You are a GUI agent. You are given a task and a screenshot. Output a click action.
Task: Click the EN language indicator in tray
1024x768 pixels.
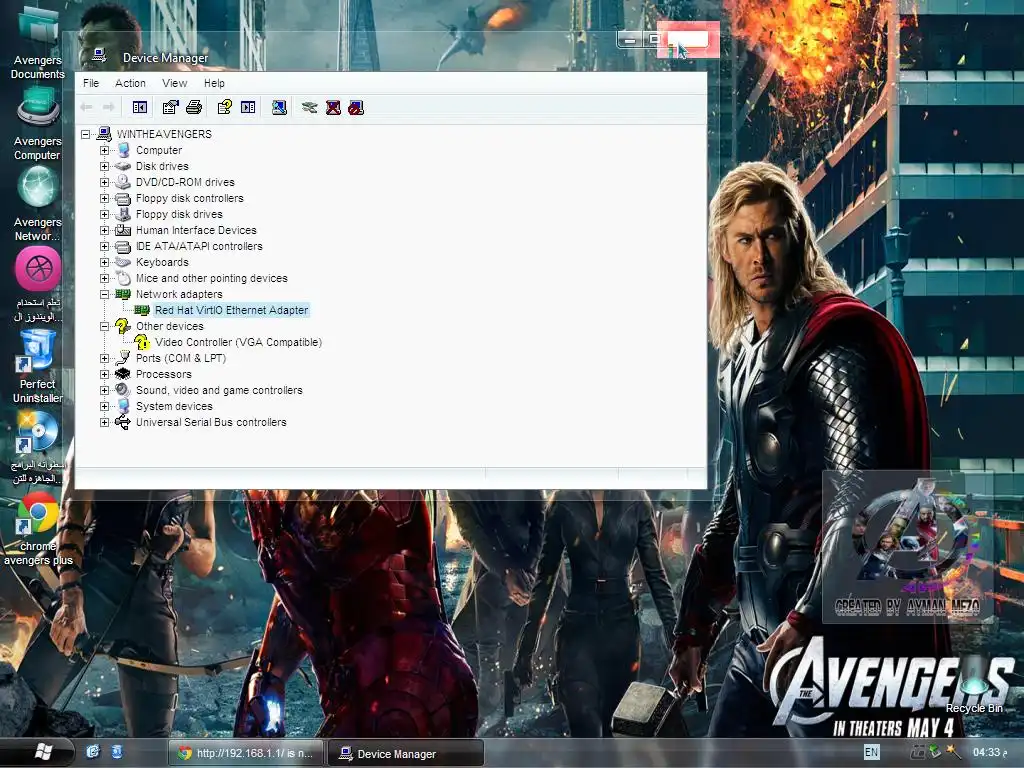(871, 752)
